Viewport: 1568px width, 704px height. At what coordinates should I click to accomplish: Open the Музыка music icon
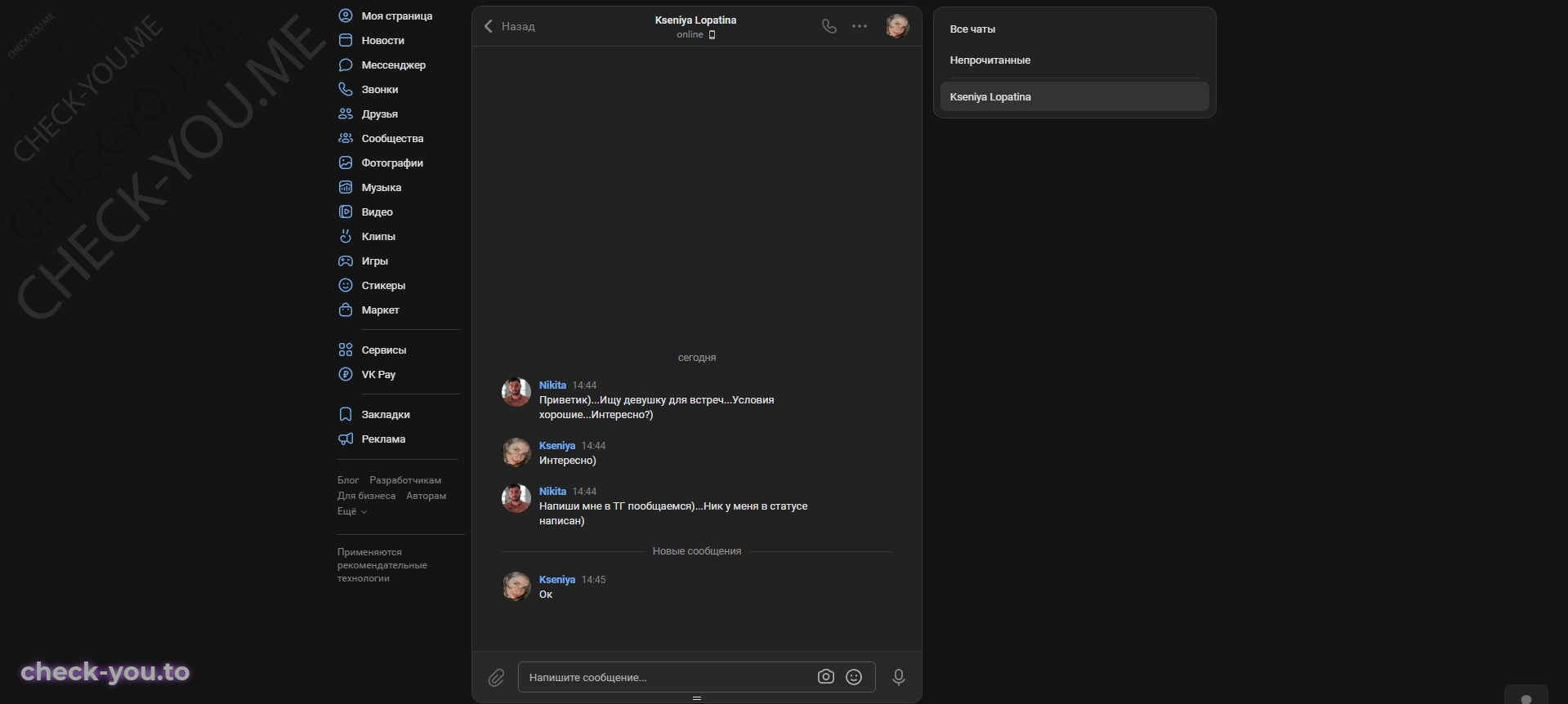tap(346, 187)
